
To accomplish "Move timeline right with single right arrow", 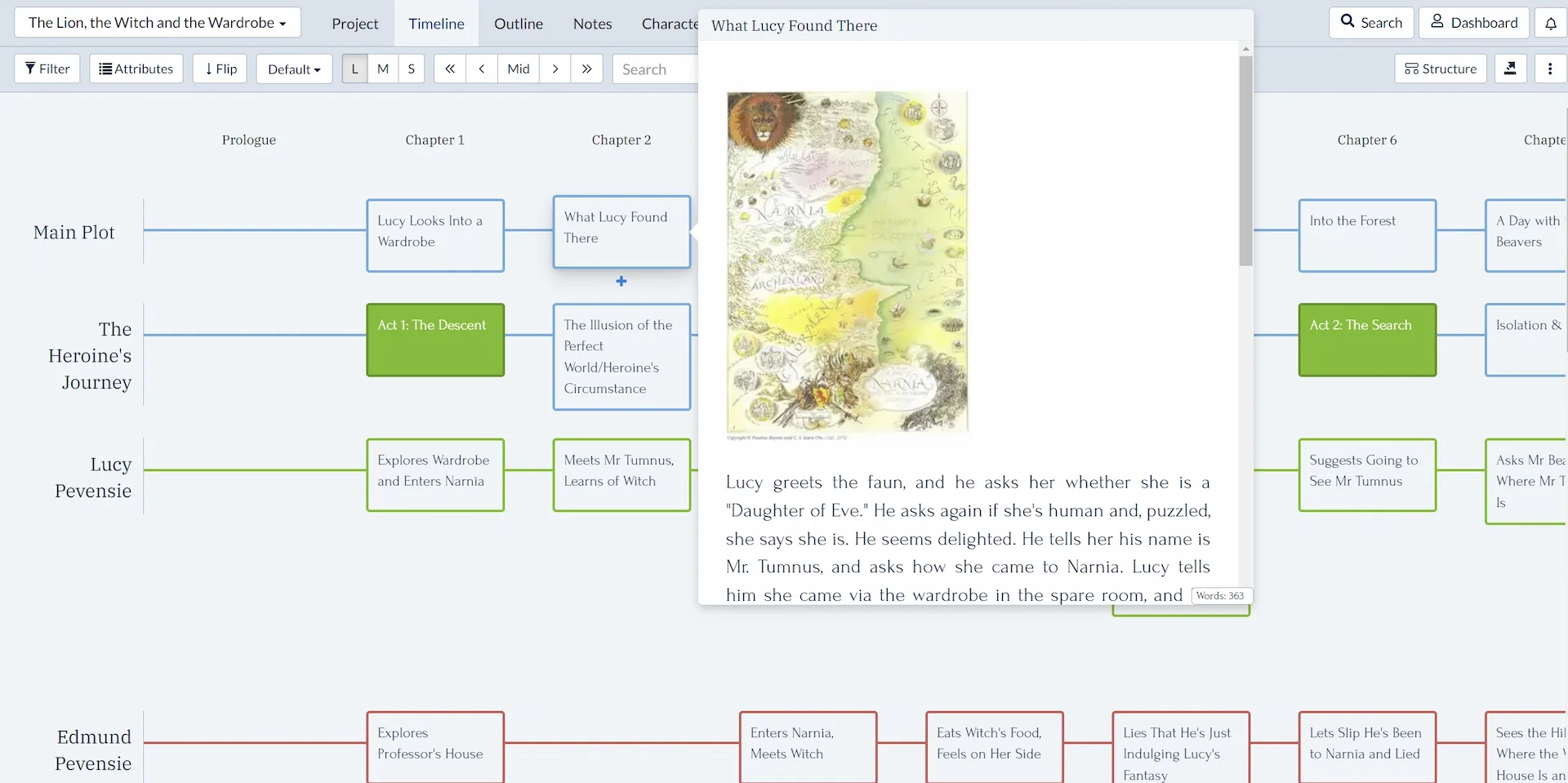I will [555, 69].
